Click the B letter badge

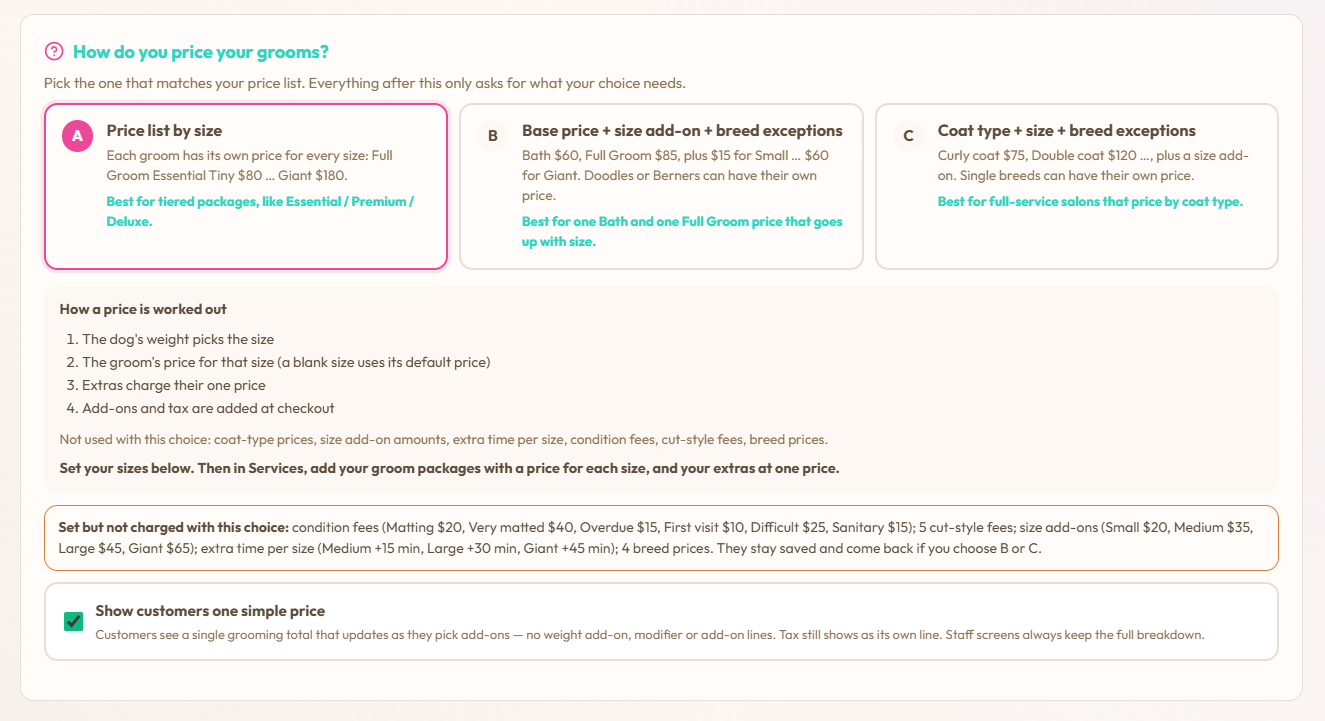pyautogui.click(x=493, y=136)
